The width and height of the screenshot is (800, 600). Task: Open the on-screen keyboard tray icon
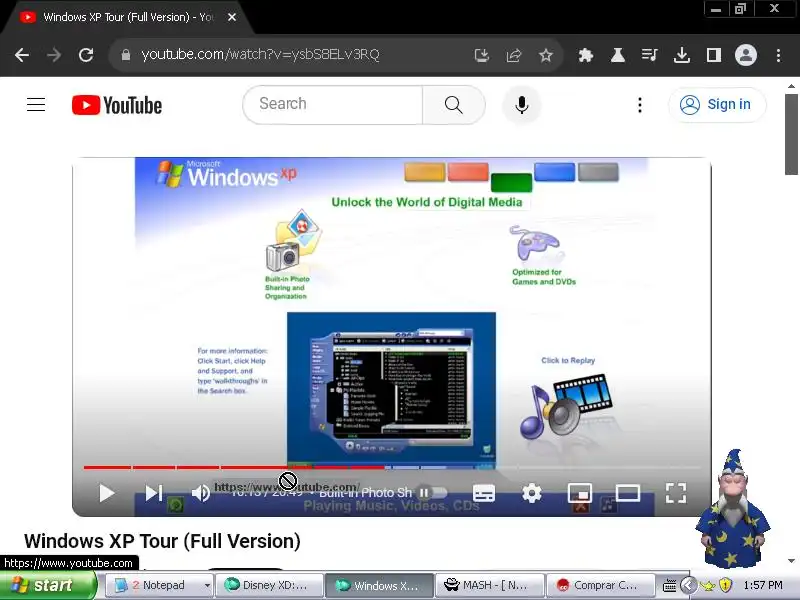[x=670, y=585]
